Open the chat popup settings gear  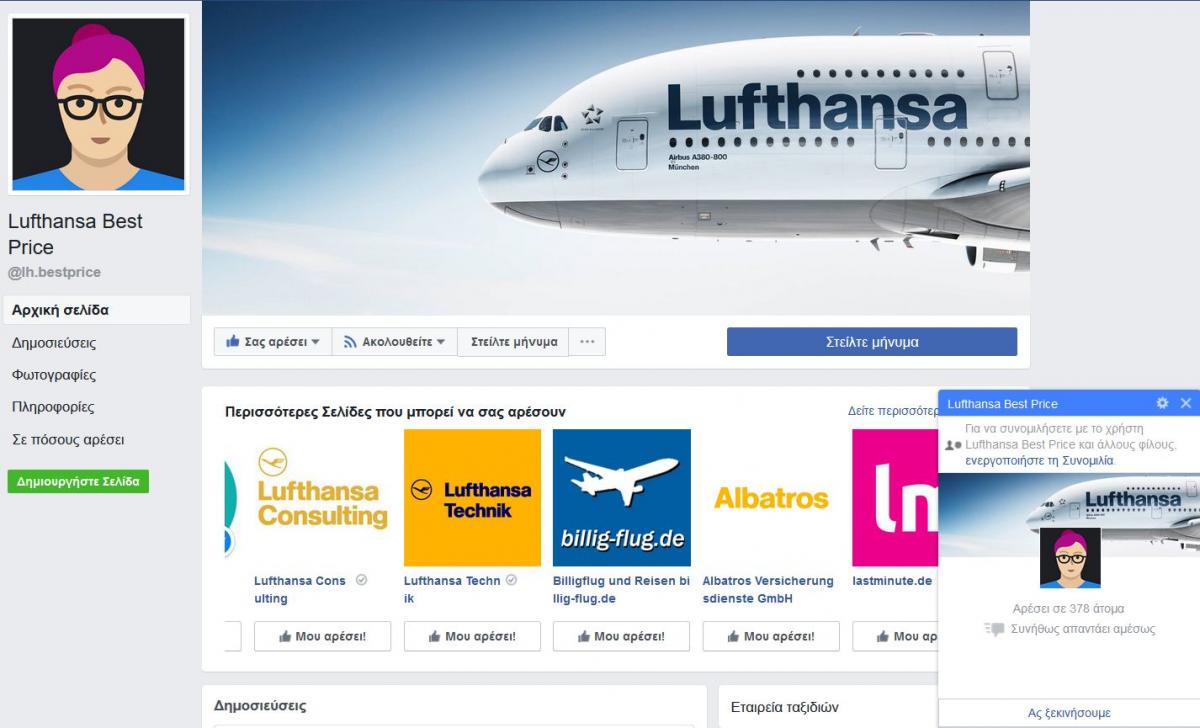[x=1162, y=403]
